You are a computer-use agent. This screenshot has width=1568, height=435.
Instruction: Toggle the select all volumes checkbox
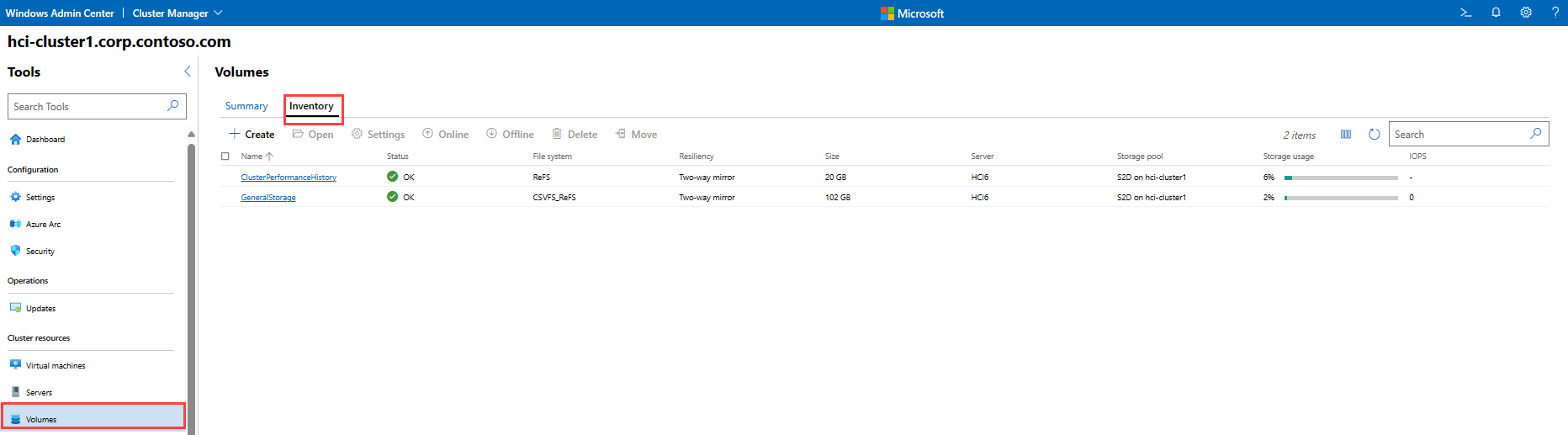[225, 156]
